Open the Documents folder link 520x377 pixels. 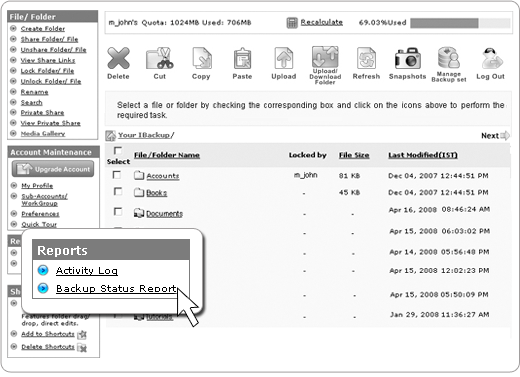pos(164,214)
